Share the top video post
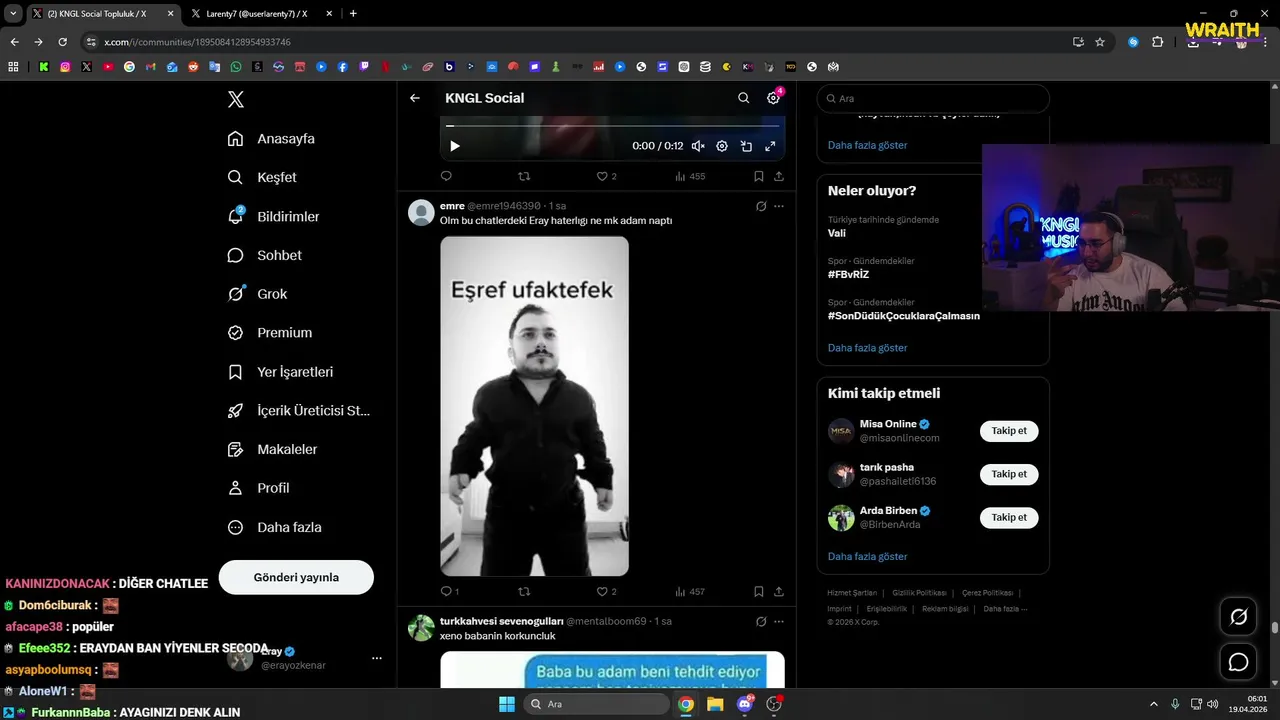 [779, 176]
